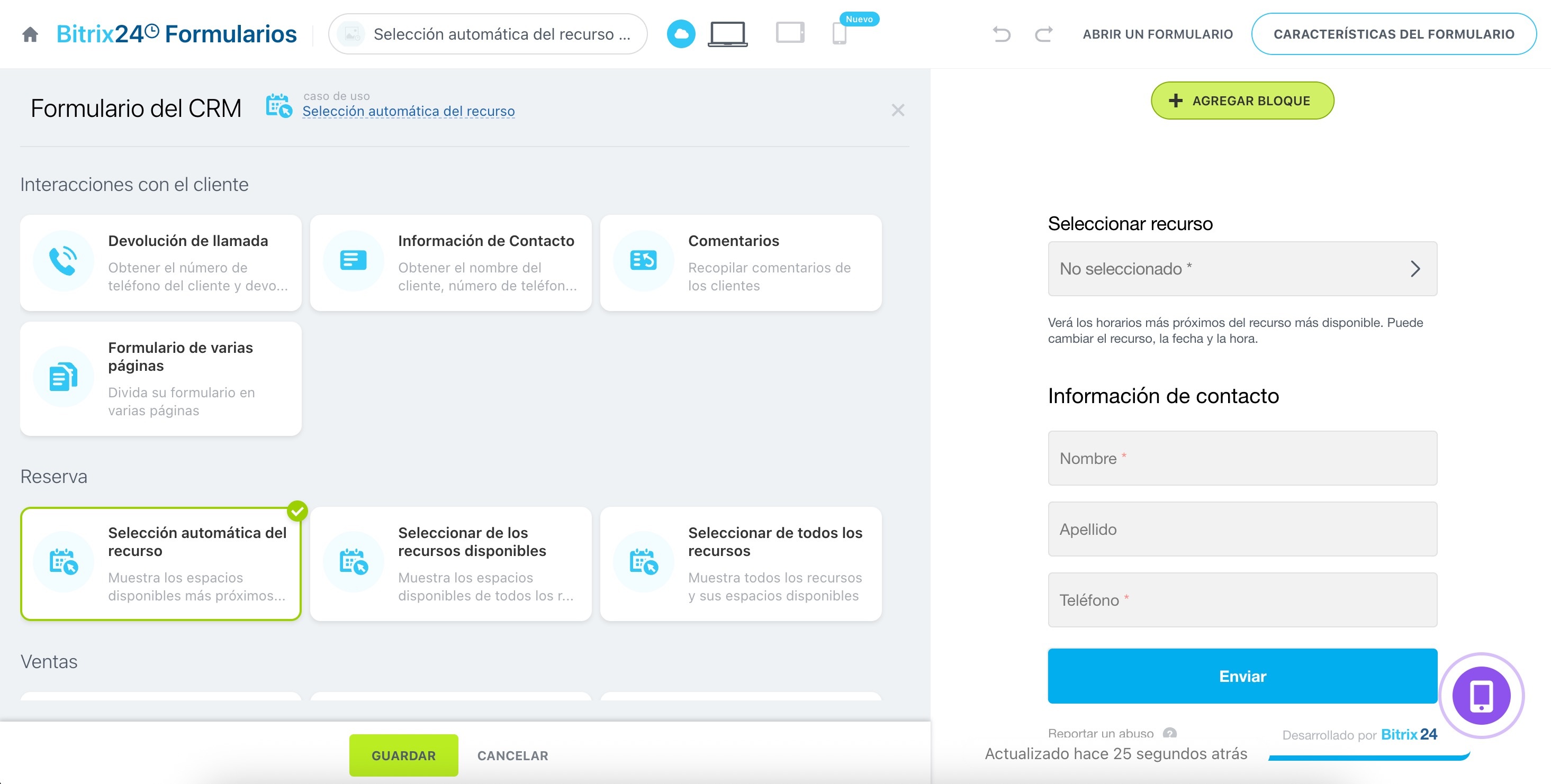Expand the No seleccionado resource selector

tap(1242, 269)
